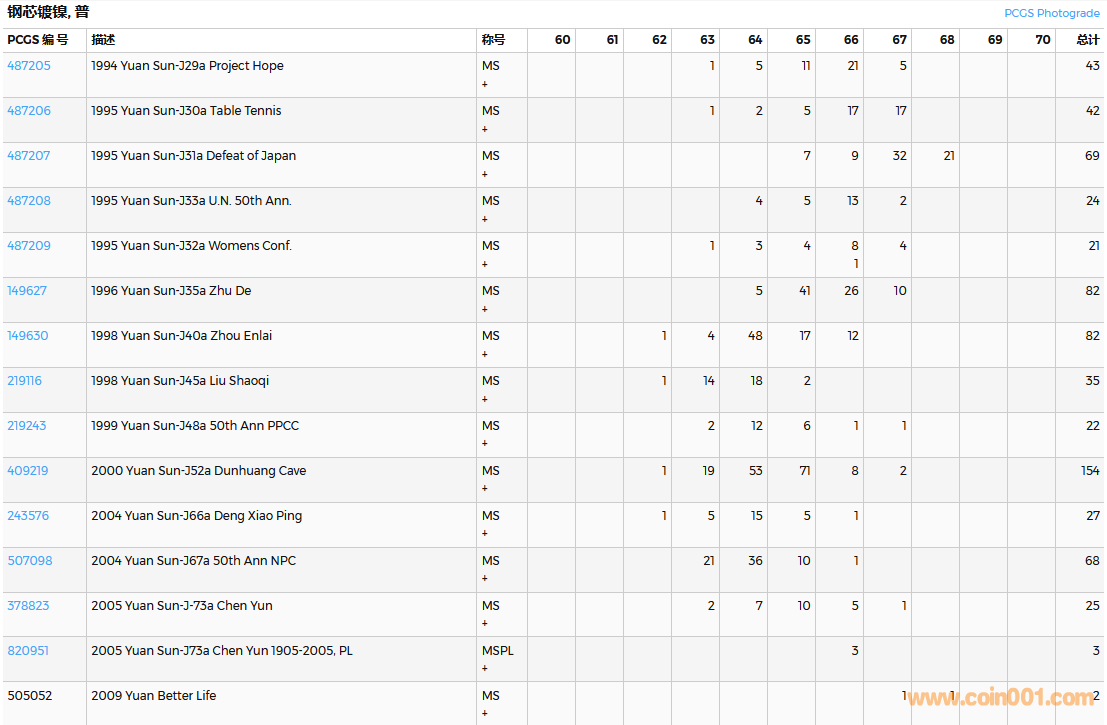This screenshot has height=725, width=1107.
Task: Open the PCGS Photograde link
Action: (x=1051, y=13)
